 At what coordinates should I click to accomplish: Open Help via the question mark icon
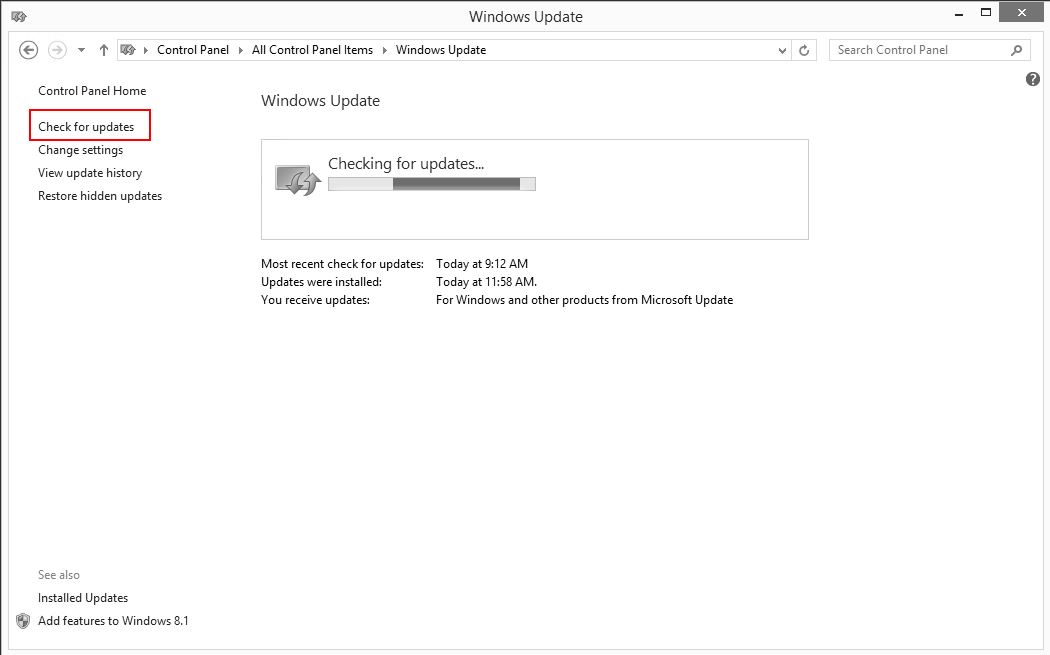pyautogui.click(x=1033, y=79)
